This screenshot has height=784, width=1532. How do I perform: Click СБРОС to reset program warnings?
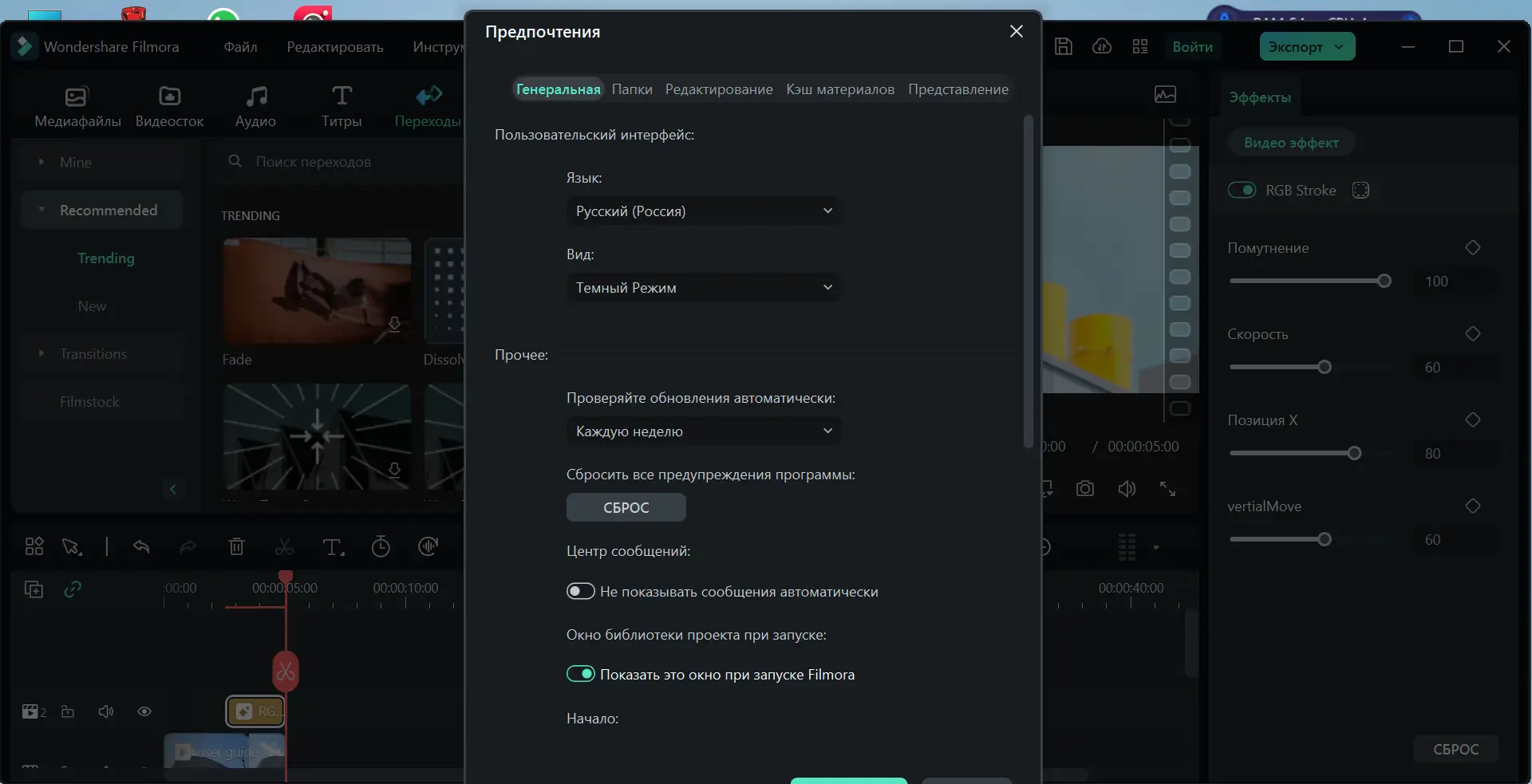[626, 507]
